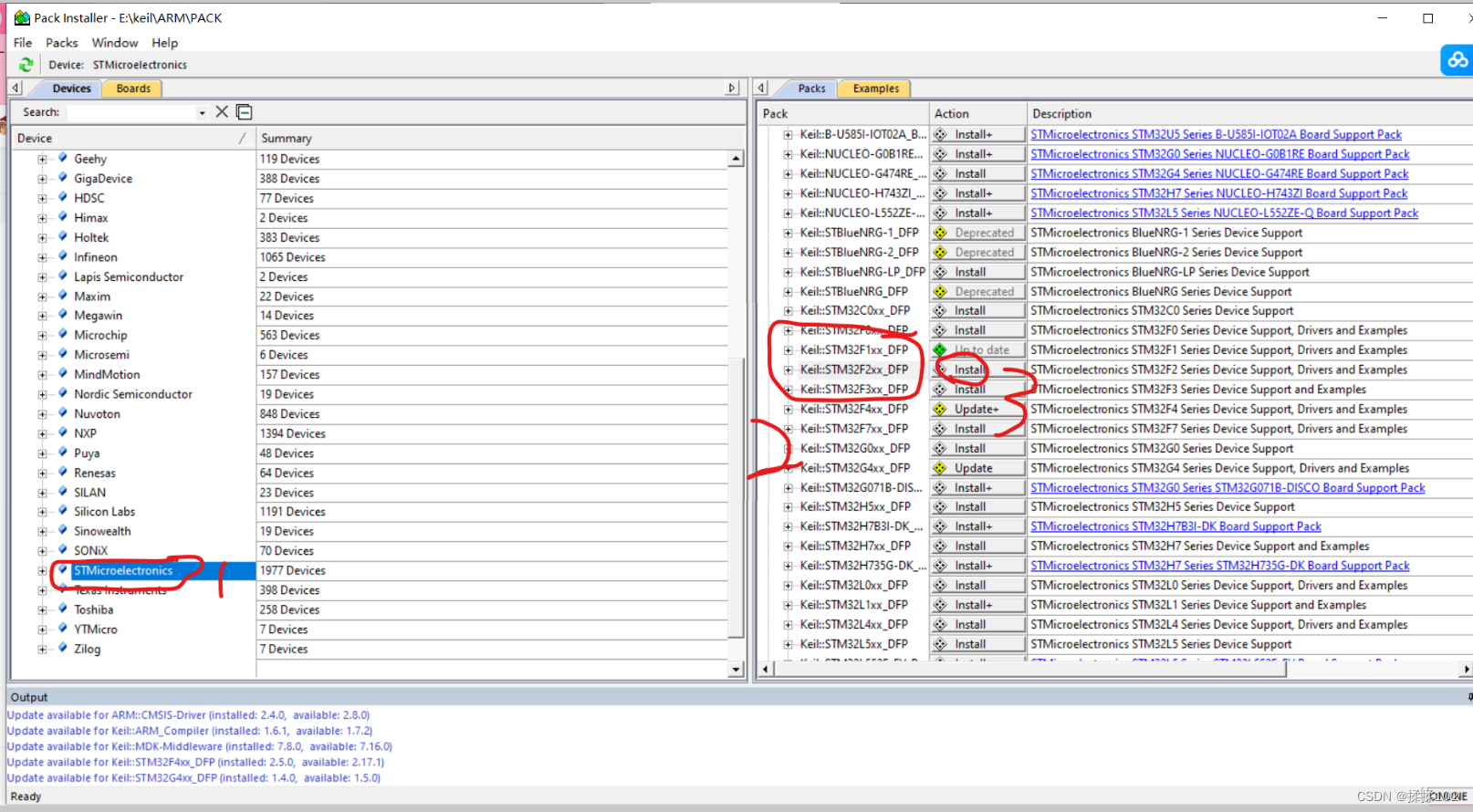Expand the Nordic Semiconductor vendor node

click(x=42, y=394)
